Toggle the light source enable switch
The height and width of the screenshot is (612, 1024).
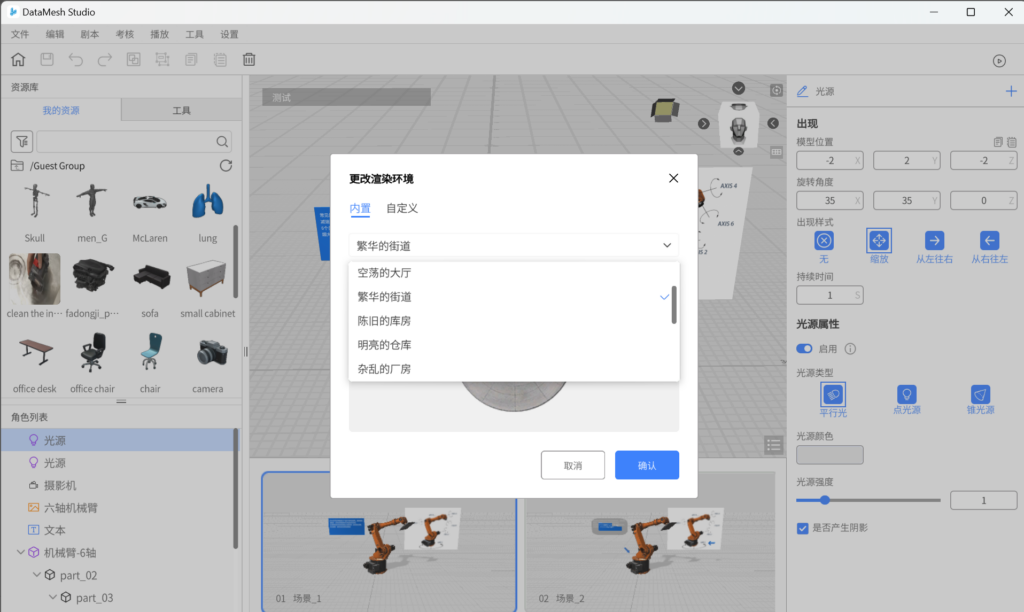(x=804, y=349)
